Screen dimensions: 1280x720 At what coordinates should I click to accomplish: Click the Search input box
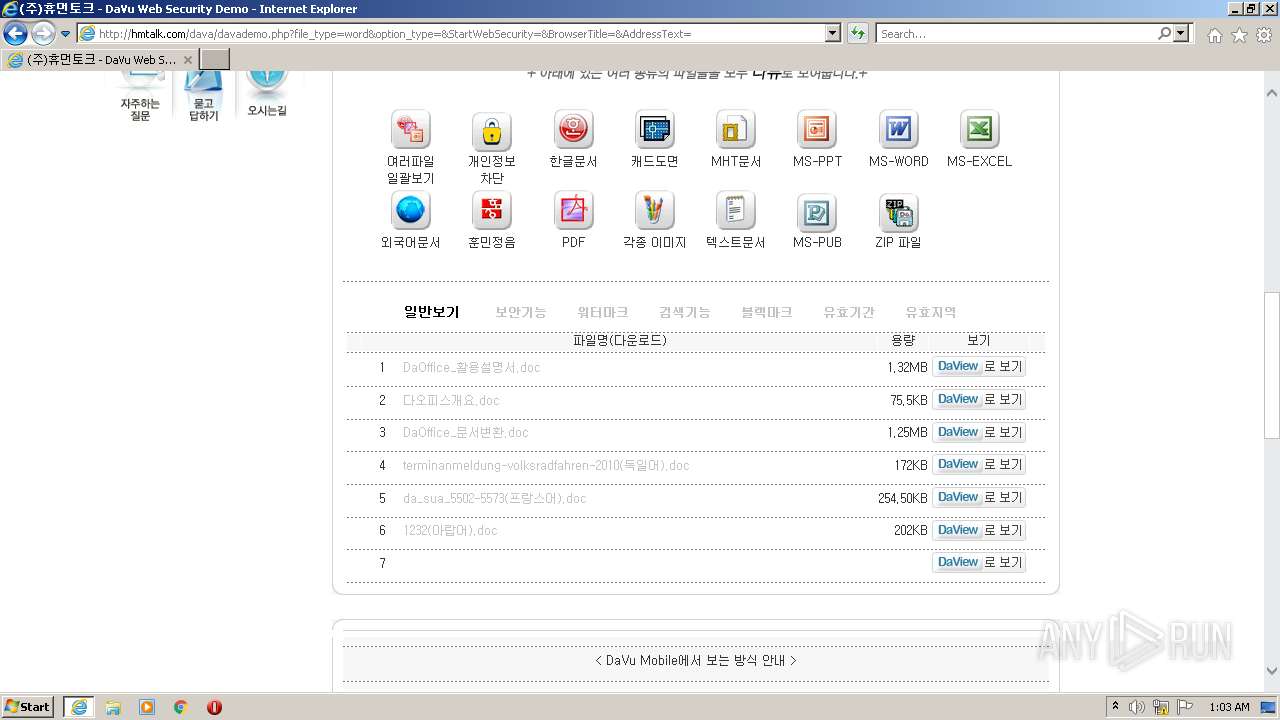[1016, 34]
